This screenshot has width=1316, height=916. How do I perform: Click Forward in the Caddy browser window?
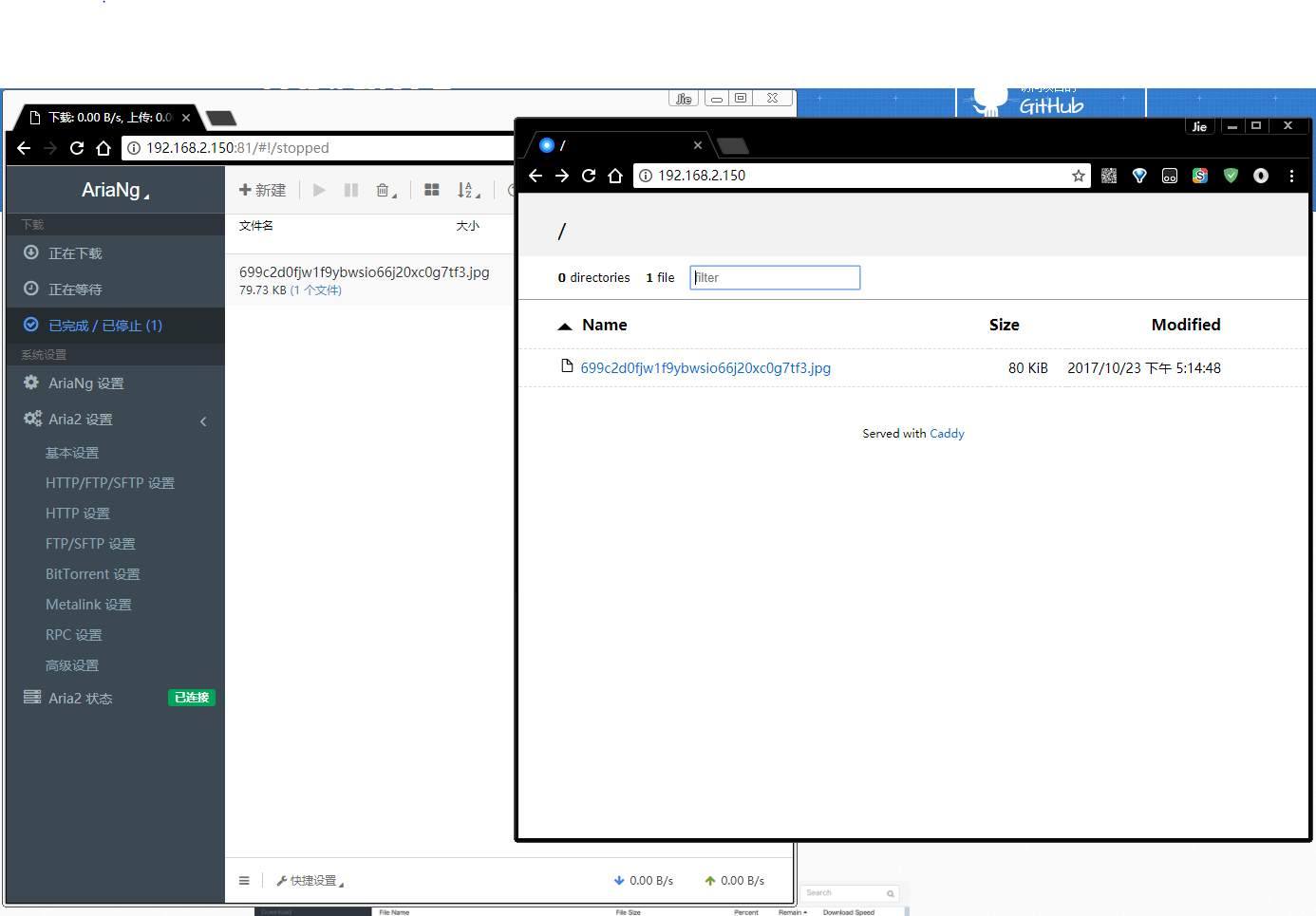tap(562, 176)
